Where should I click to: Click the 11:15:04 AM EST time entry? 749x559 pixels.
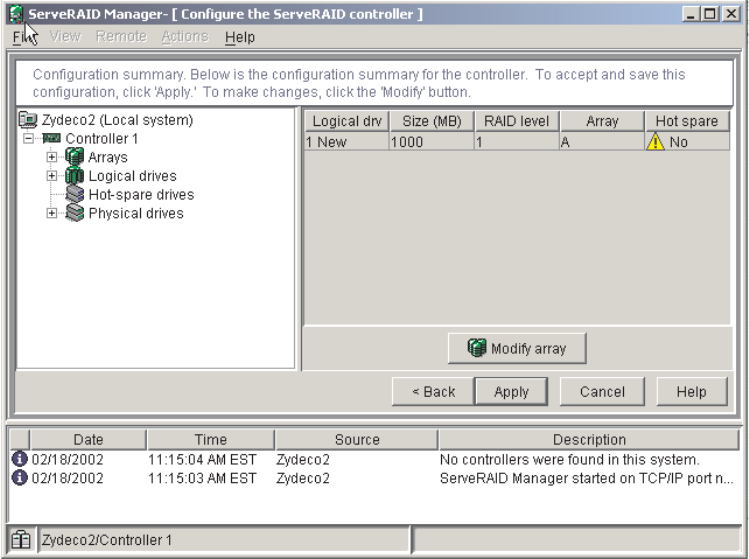[202, 460]
